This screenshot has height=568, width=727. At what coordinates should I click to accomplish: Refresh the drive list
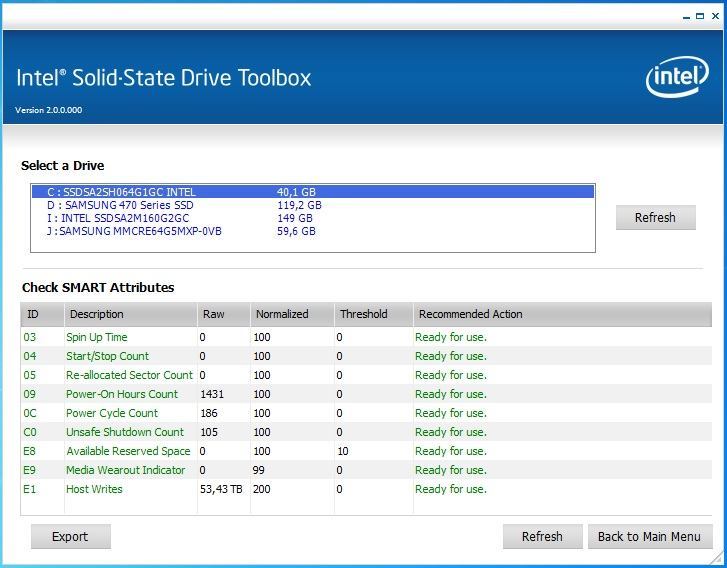tap(656, 217)
